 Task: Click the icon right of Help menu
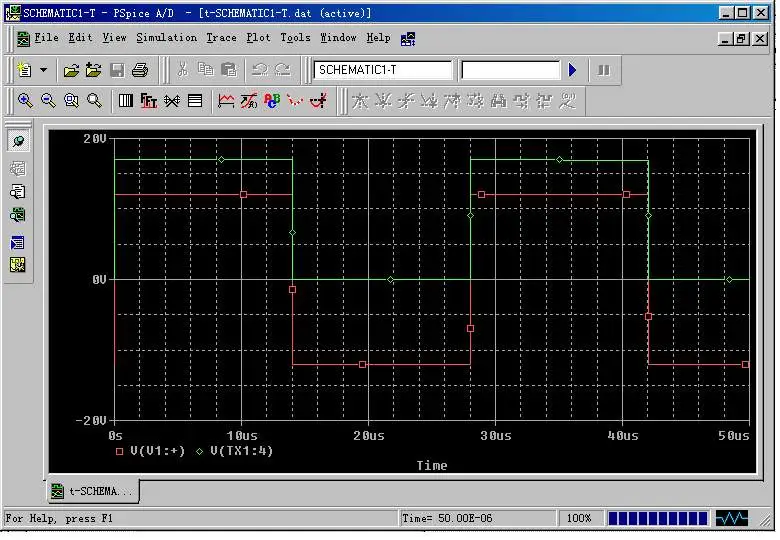coord(408,39)
